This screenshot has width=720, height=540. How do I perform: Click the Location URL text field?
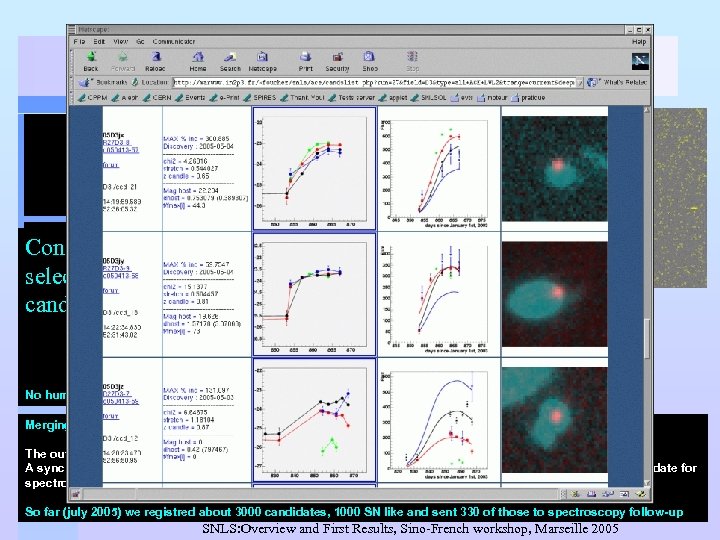pyautogui.click(x=374, y=83)
